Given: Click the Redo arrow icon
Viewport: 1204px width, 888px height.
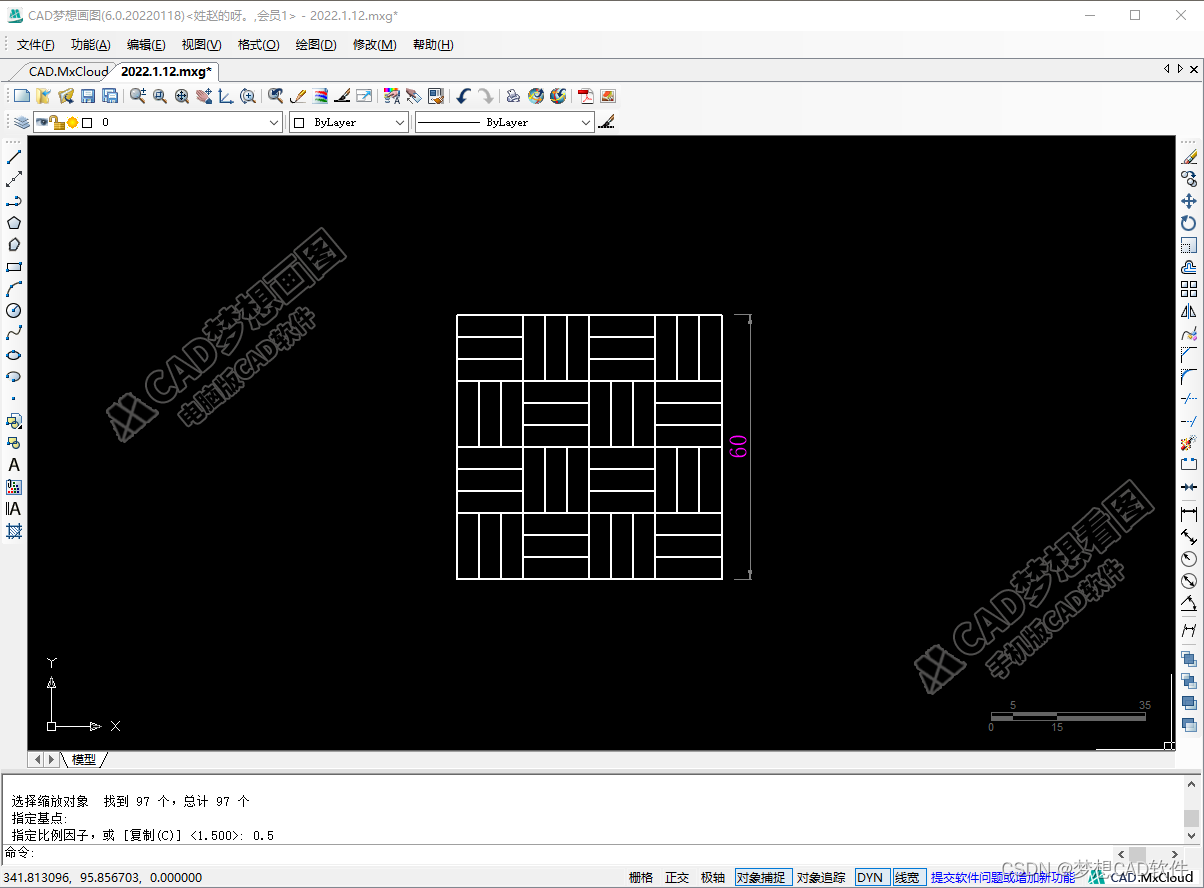Looking at the screenshot, I should (485, 96).
